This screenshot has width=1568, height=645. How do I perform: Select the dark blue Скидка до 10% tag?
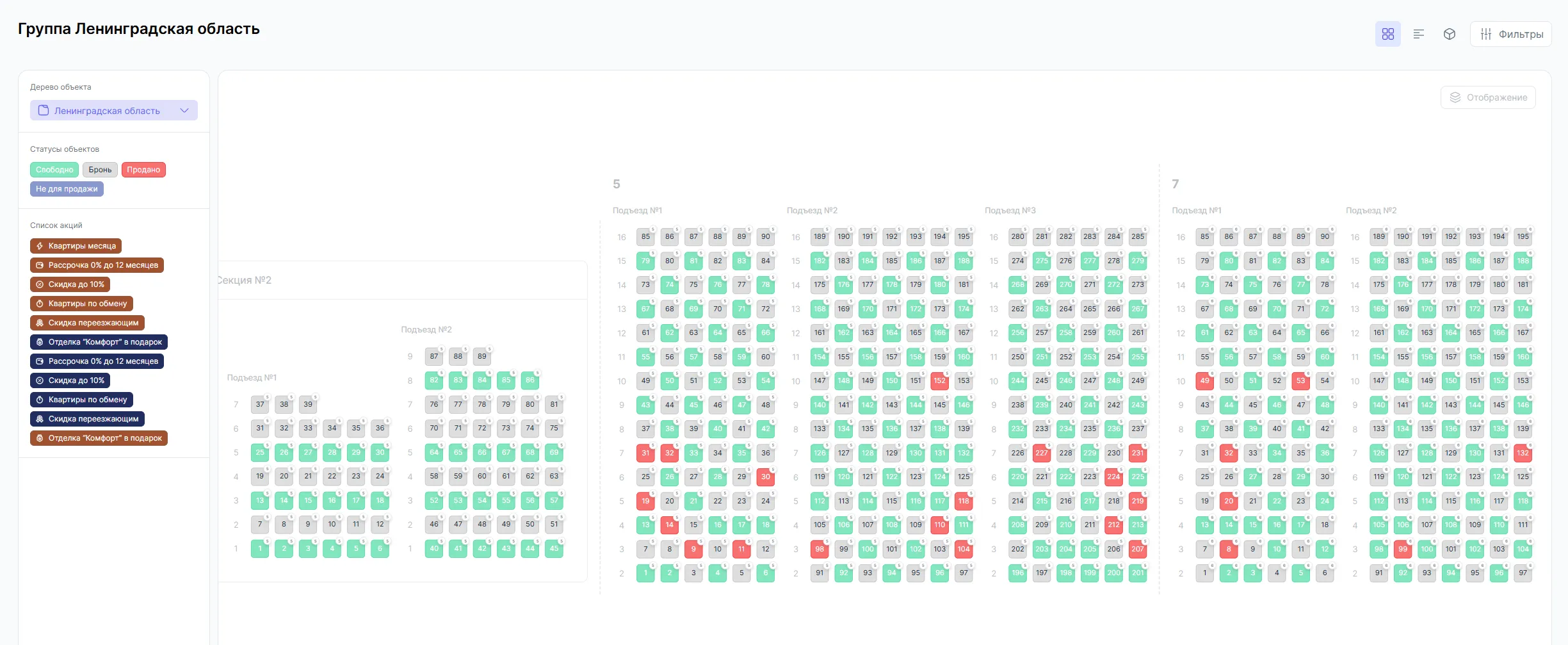coord(70,380)
